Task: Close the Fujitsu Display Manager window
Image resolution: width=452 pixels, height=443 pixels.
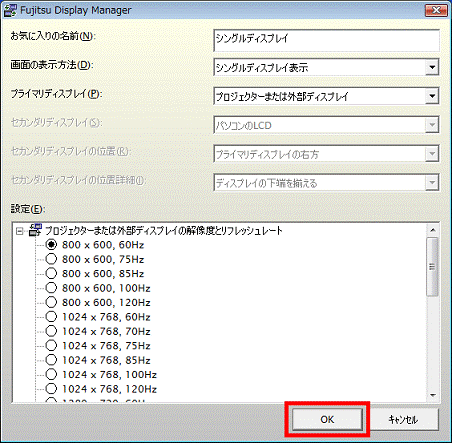Action: coord(436,10)
